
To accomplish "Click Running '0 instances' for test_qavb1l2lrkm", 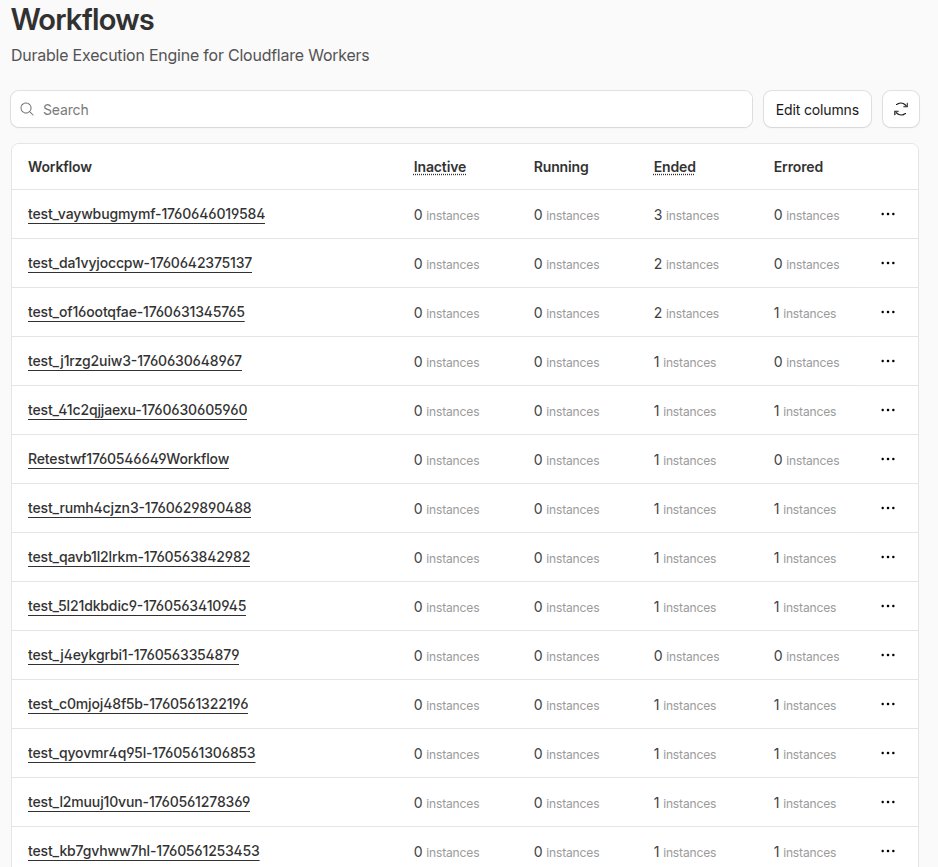I will tap(567, 558).
